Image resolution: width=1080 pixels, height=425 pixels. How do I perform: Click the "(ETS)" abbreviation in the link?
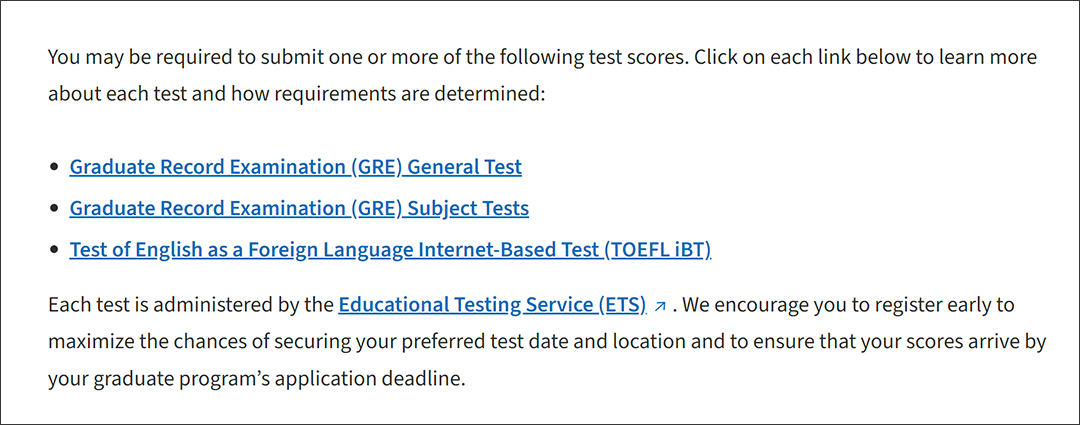pos(621,304)
